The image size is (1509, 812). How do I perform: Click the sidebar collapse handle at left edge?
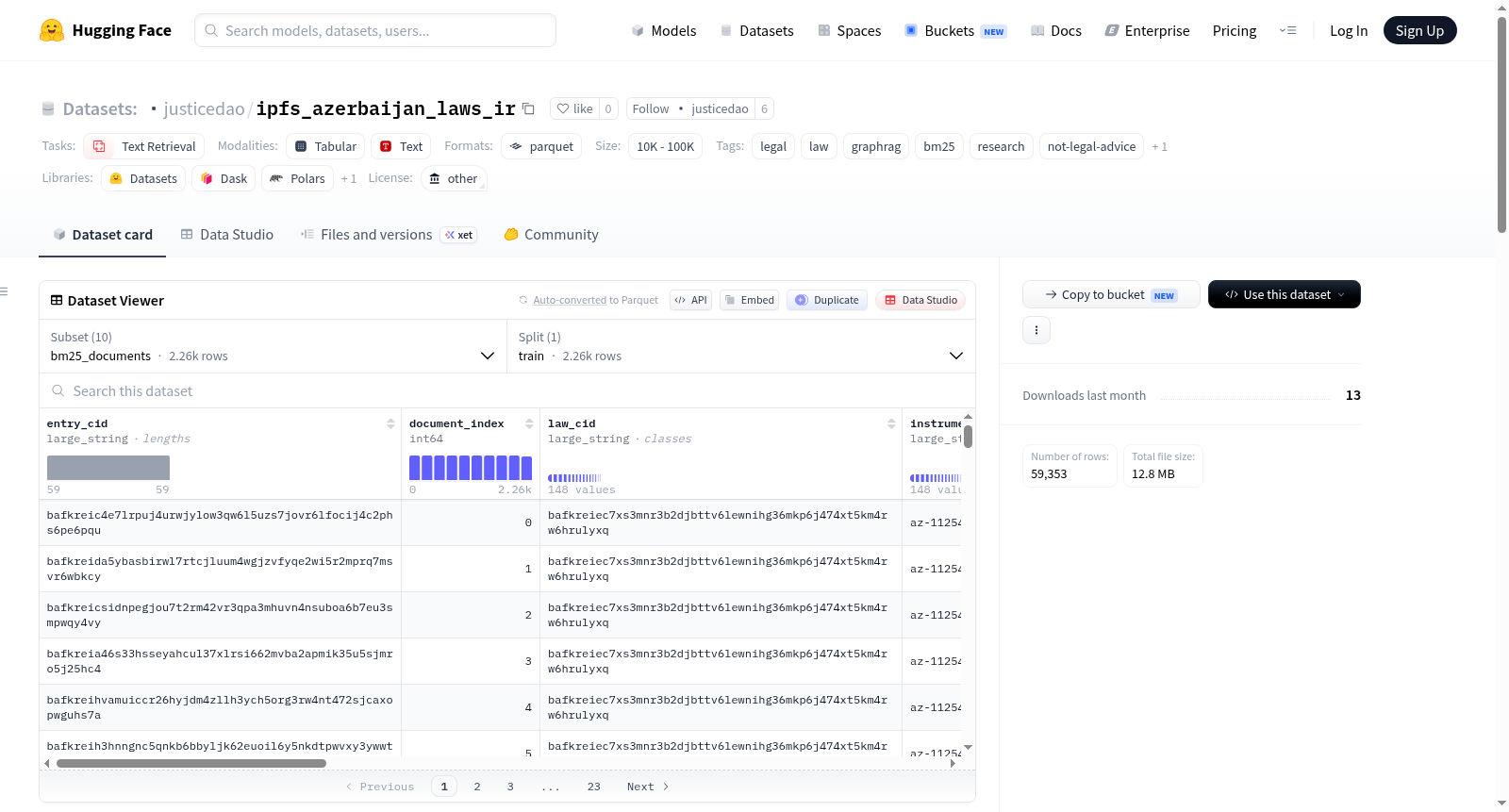5,291
